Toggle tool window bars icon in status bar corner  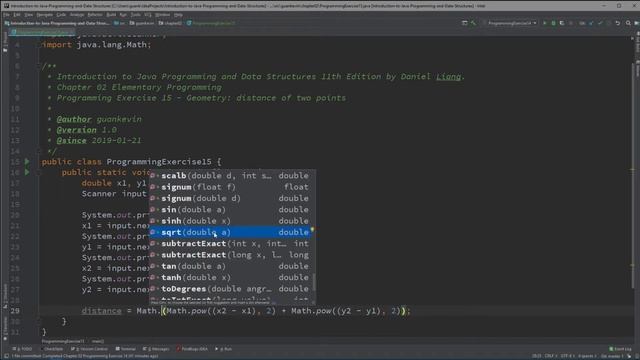pyautogui.click(x=6, y=356)
